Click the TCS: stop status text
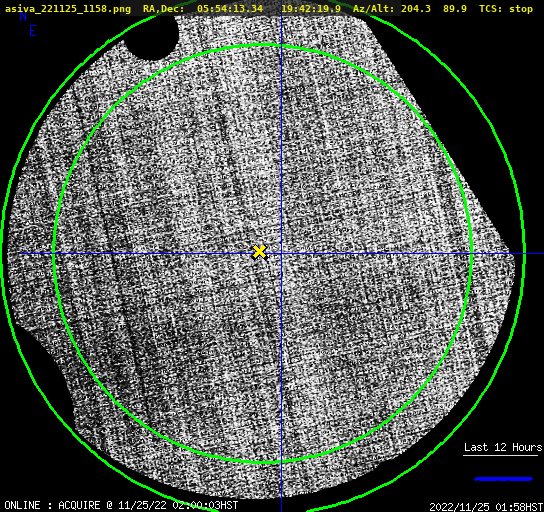Image resolution: width=544 pixels, height=512 pixels. point(505,9)
